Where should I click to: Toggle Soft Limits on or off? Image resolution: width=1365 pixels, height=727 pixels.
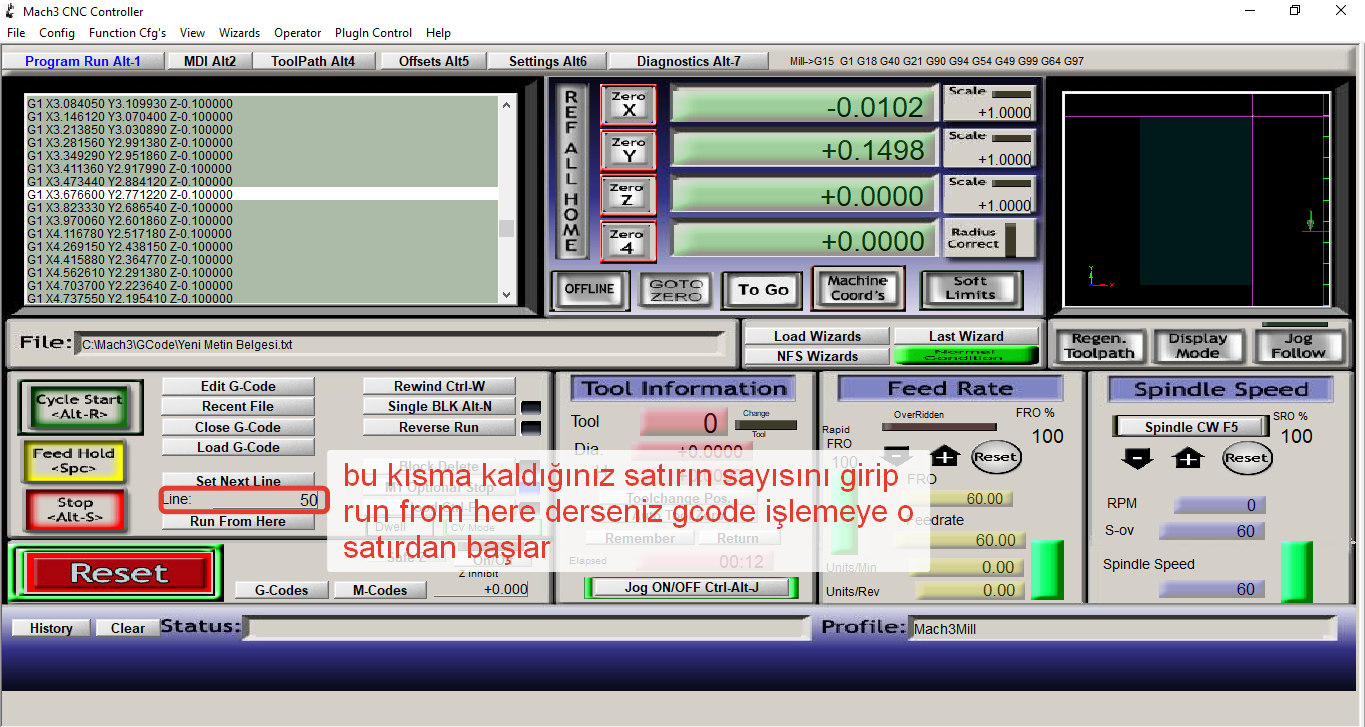tap(970, 288)
